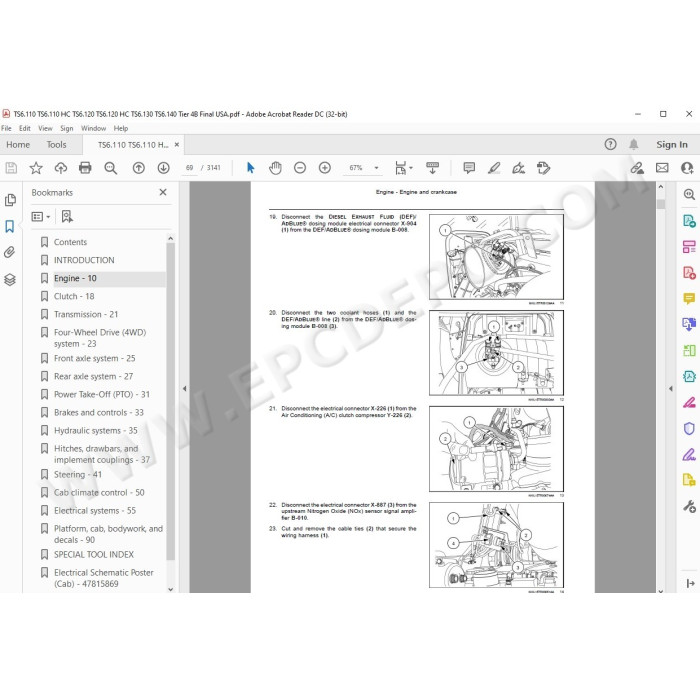
Task: Add a sticky note comment
Action: pos(469,168)
